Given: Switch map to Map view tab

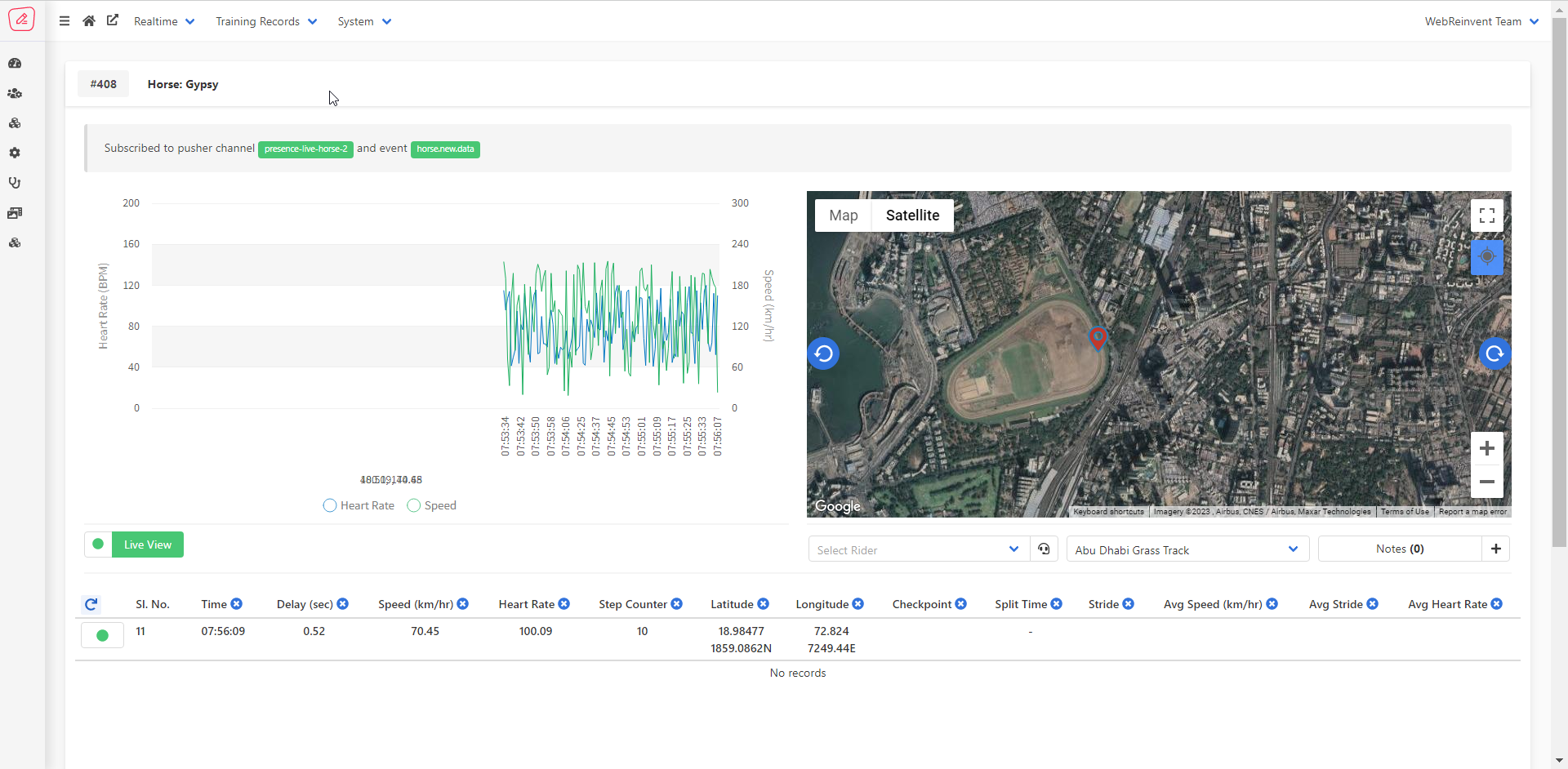Looking at the screenshot, I should [x=843, y=216].
